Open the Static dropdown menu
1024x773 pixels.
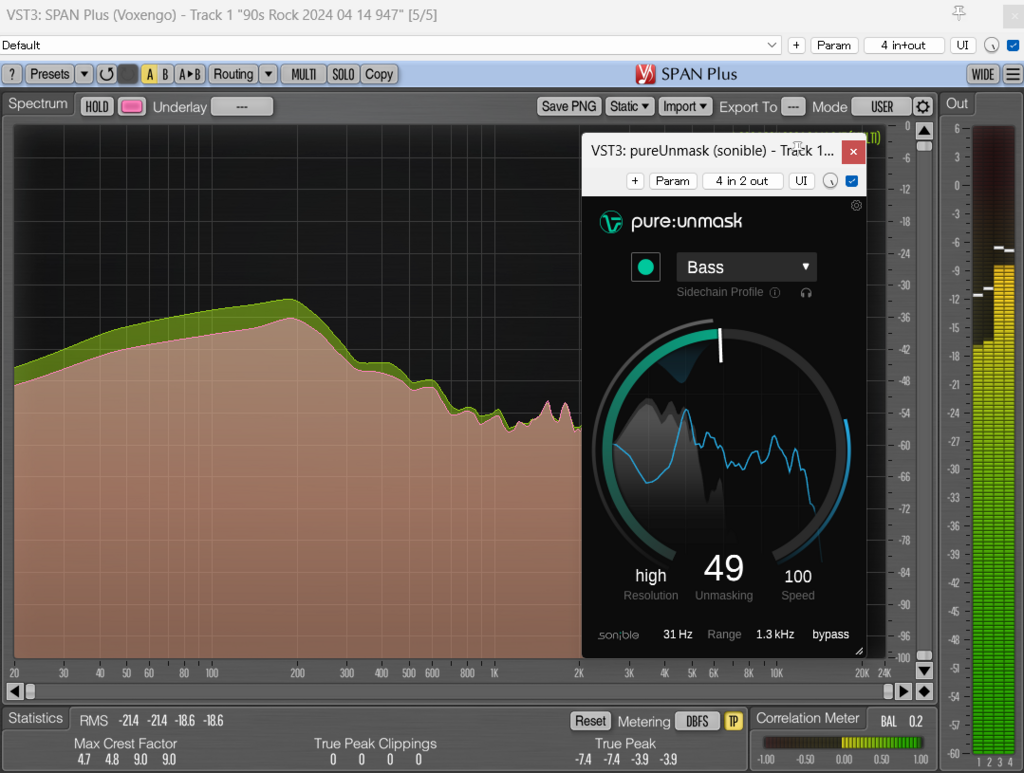630,106
